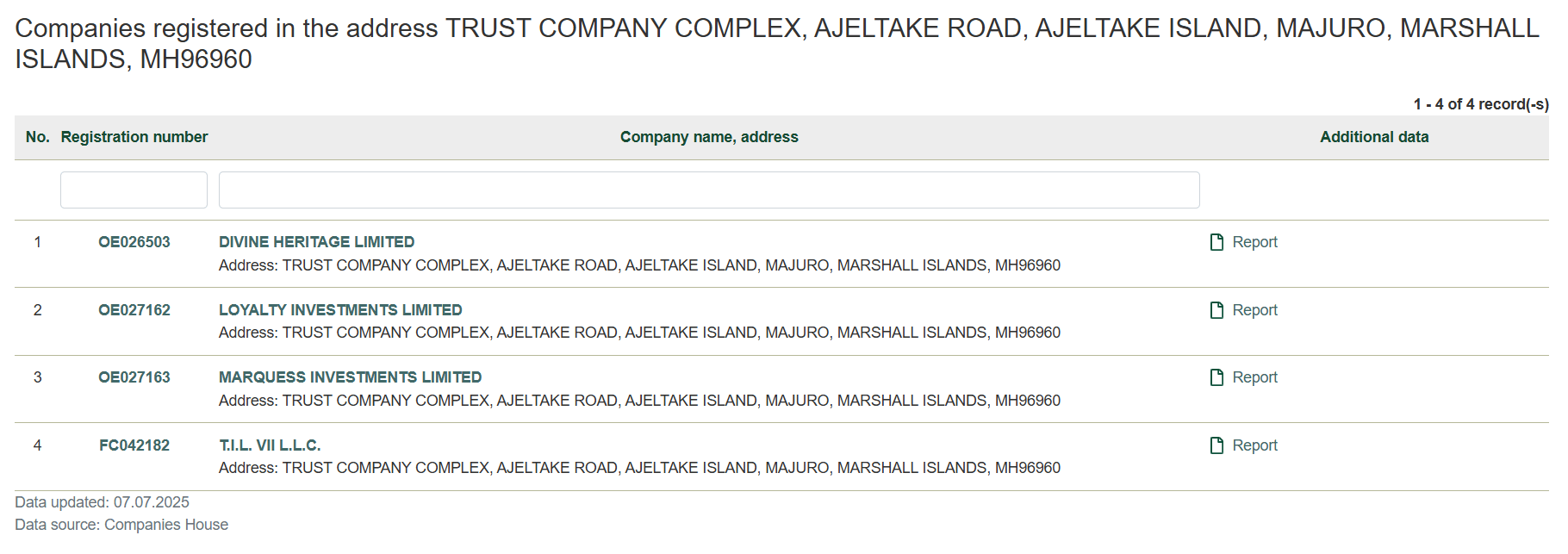Focus the company name filter field
This screenshot has width=1568, height=554.
709,190
